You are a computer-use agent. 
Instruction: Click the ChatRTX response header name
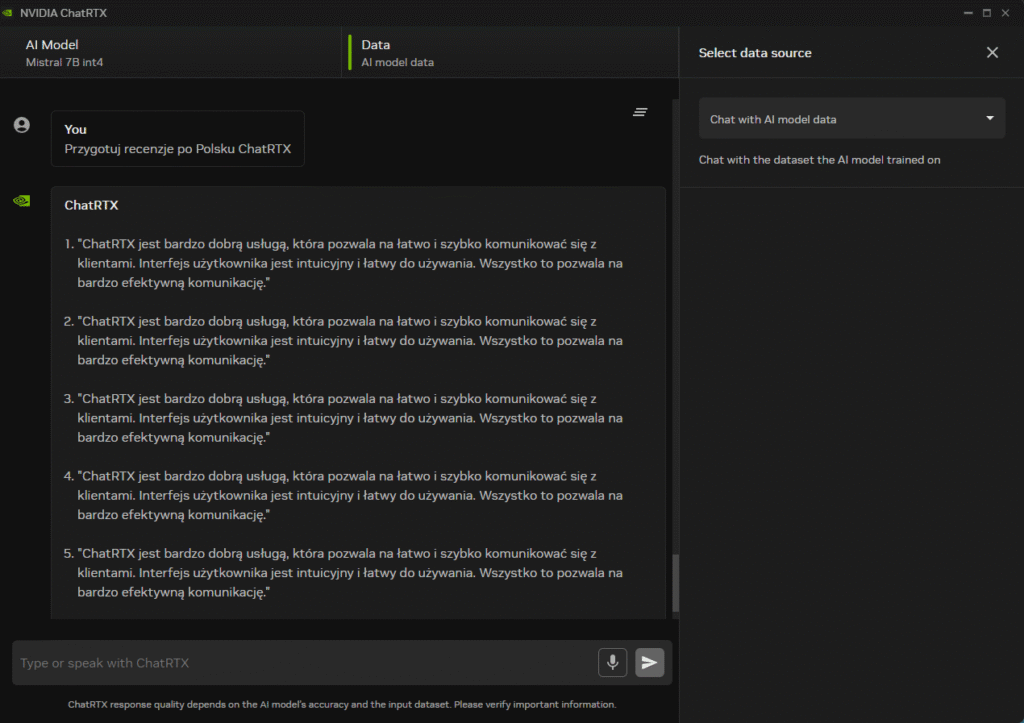click(91, 205)
